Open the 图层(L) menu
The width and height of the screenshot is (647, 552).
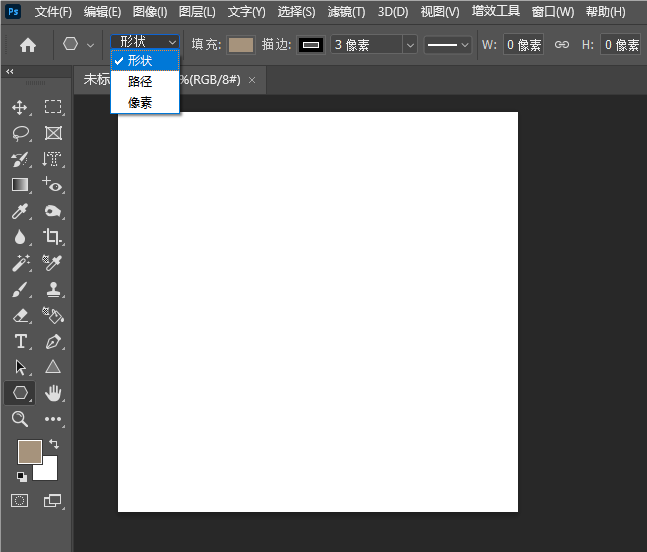pyautogui.click(x=197, y=12)
